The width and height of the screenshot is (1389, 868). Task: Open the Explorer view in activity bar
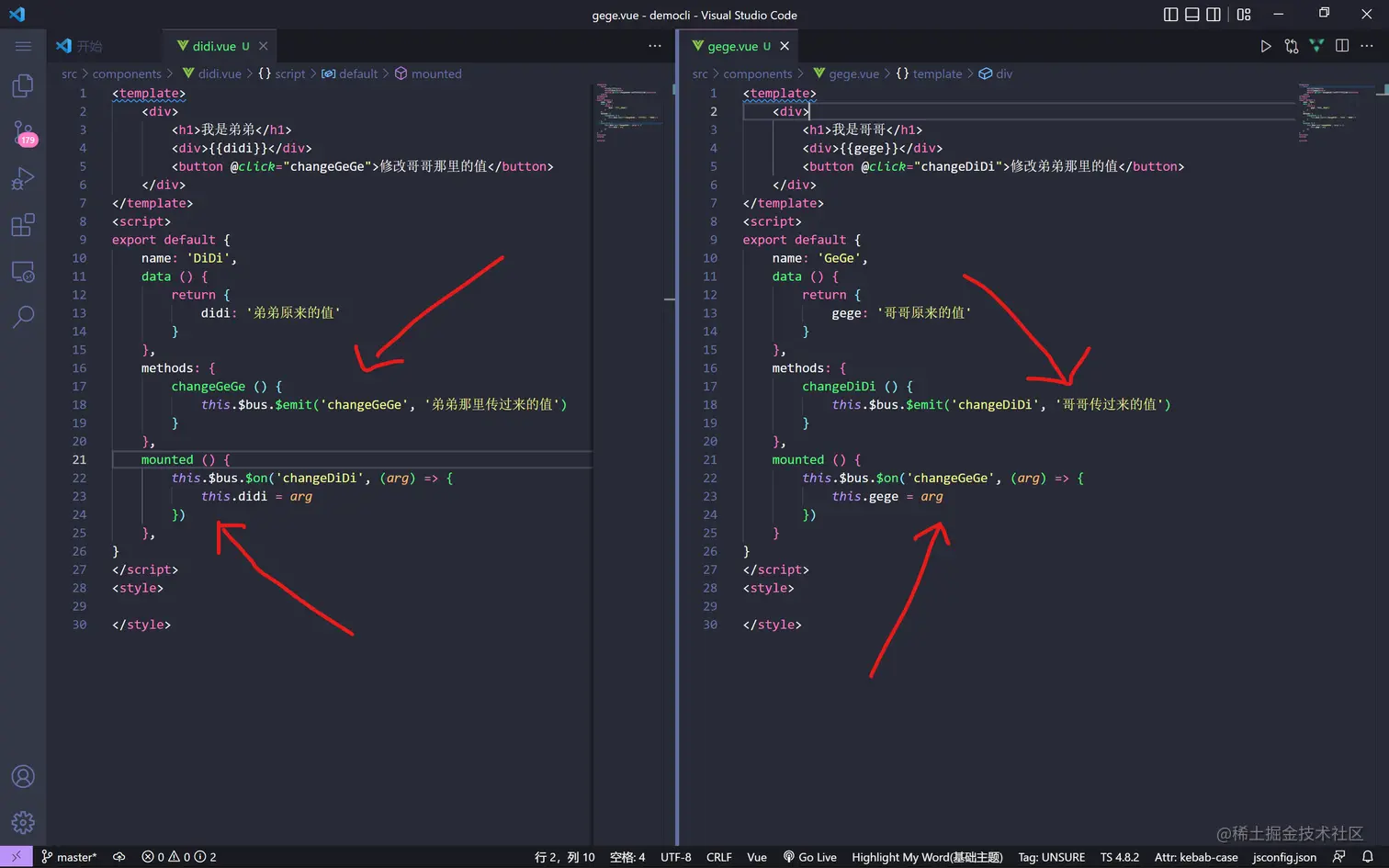tap(23, 85)
